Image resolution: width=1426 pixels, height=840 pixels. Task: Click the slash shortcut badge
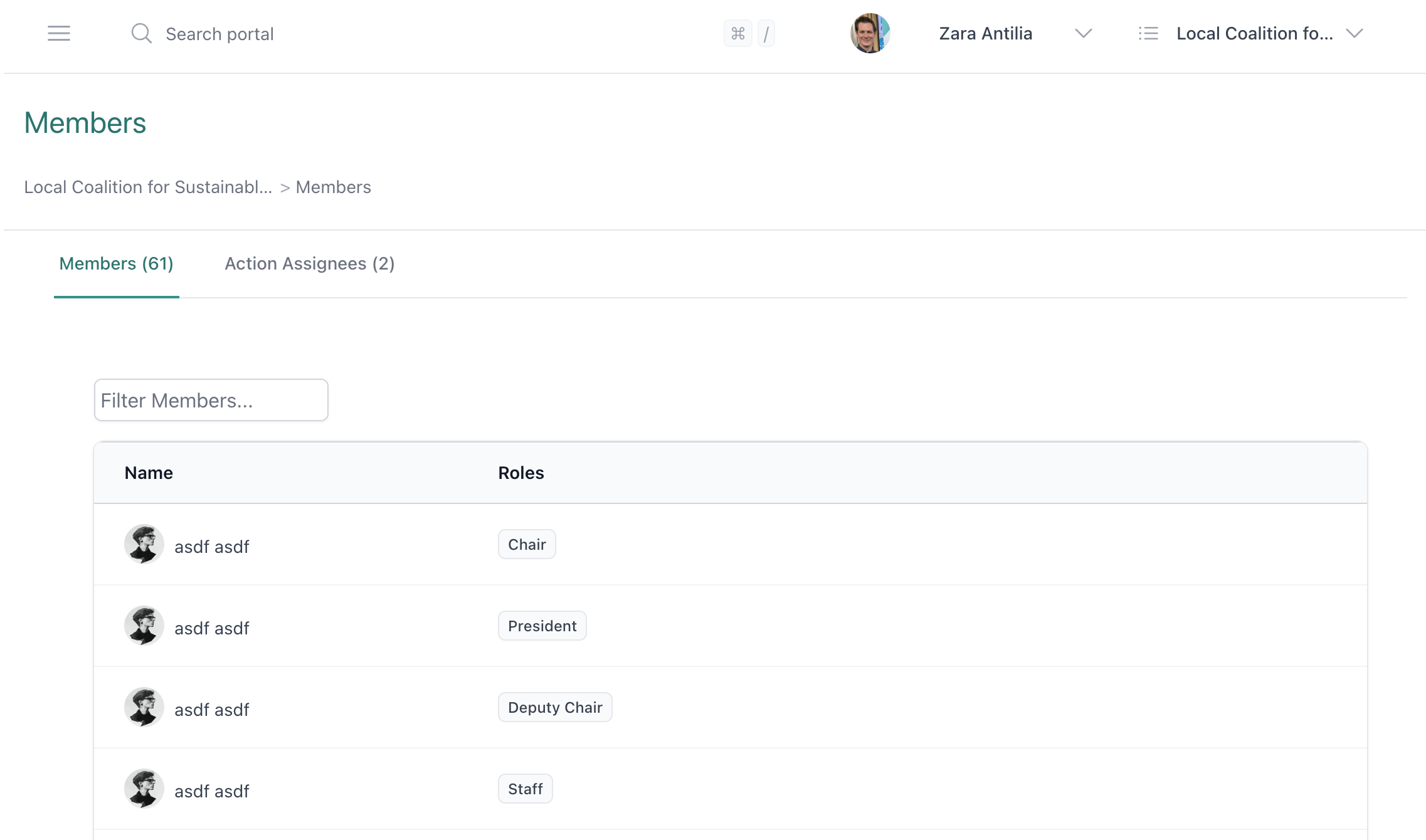point(766,33)
